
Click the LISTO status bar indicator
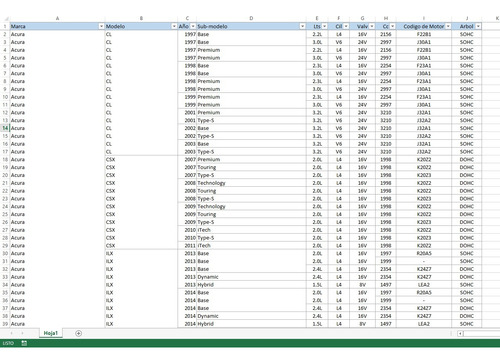click(8, 343)
